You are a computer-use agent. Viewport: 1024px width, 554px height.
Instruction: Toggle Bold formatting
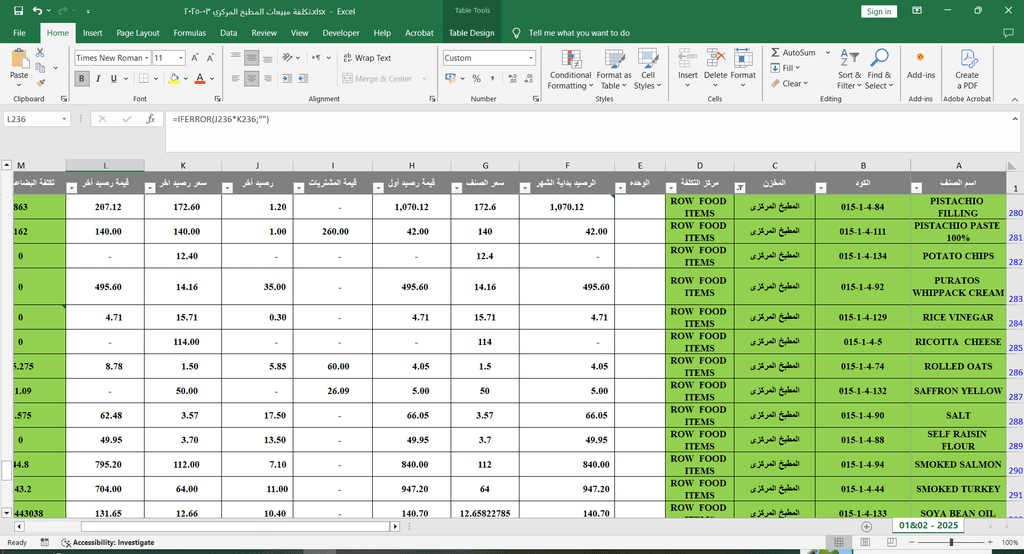coord(82,78)
